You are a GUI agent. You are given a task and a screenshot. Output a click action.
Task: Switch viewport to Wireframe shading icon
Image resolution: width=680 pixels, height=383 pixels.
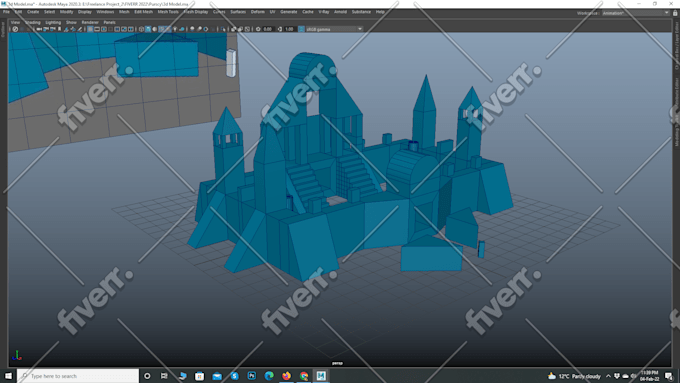[x=141, y=29]
